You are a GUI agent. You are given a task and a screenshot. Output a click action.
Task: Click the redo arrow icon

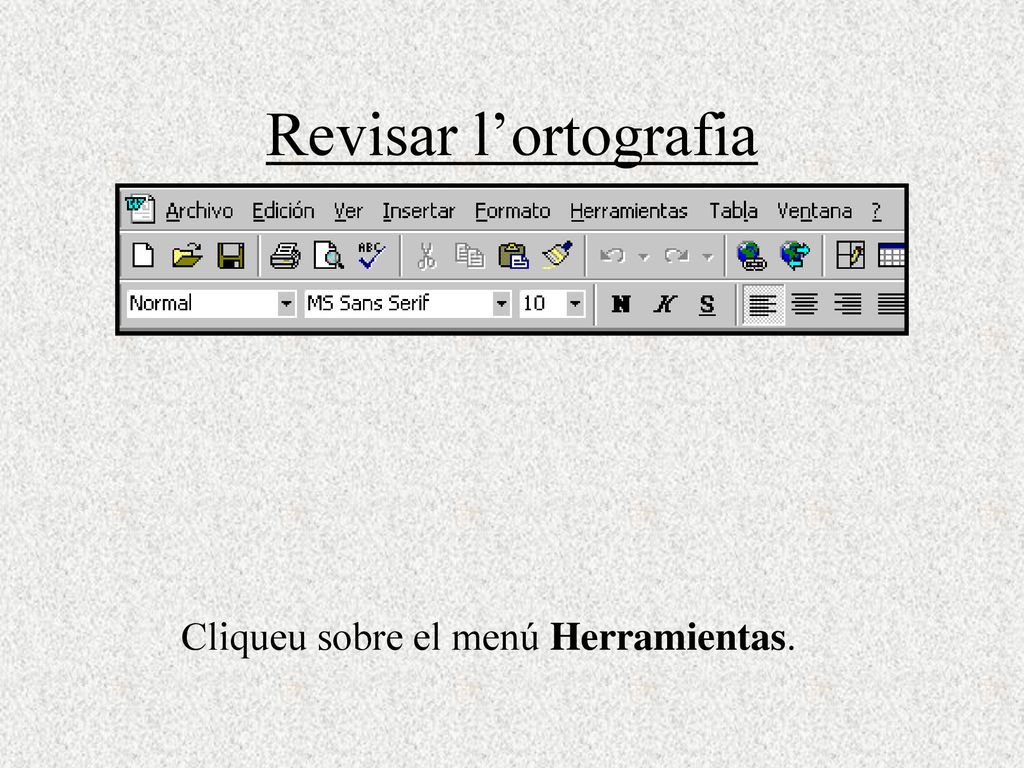pos(677,255)
